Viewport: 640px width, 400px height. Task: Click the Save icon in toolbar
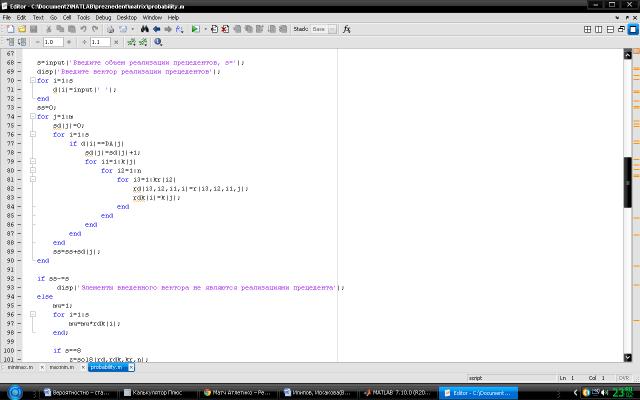(x=36, y=30)
